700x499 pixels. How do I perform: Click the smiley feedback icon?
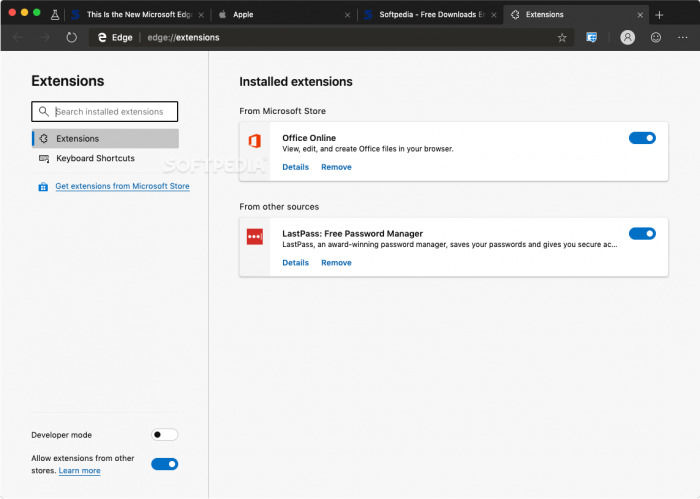pyautogui.click(x=656, y=37)
